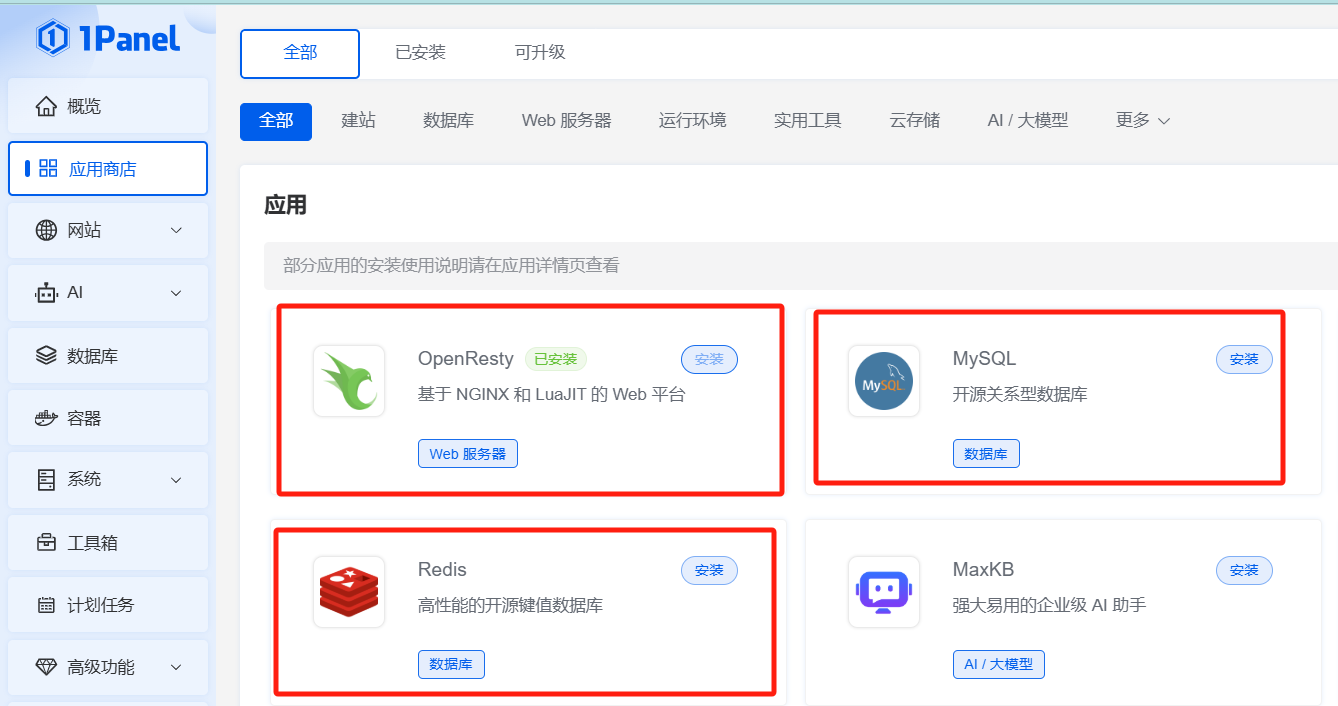Filter apps by 运行环境 category
This screenshot has height=706, width=1338.
[692, 121]
